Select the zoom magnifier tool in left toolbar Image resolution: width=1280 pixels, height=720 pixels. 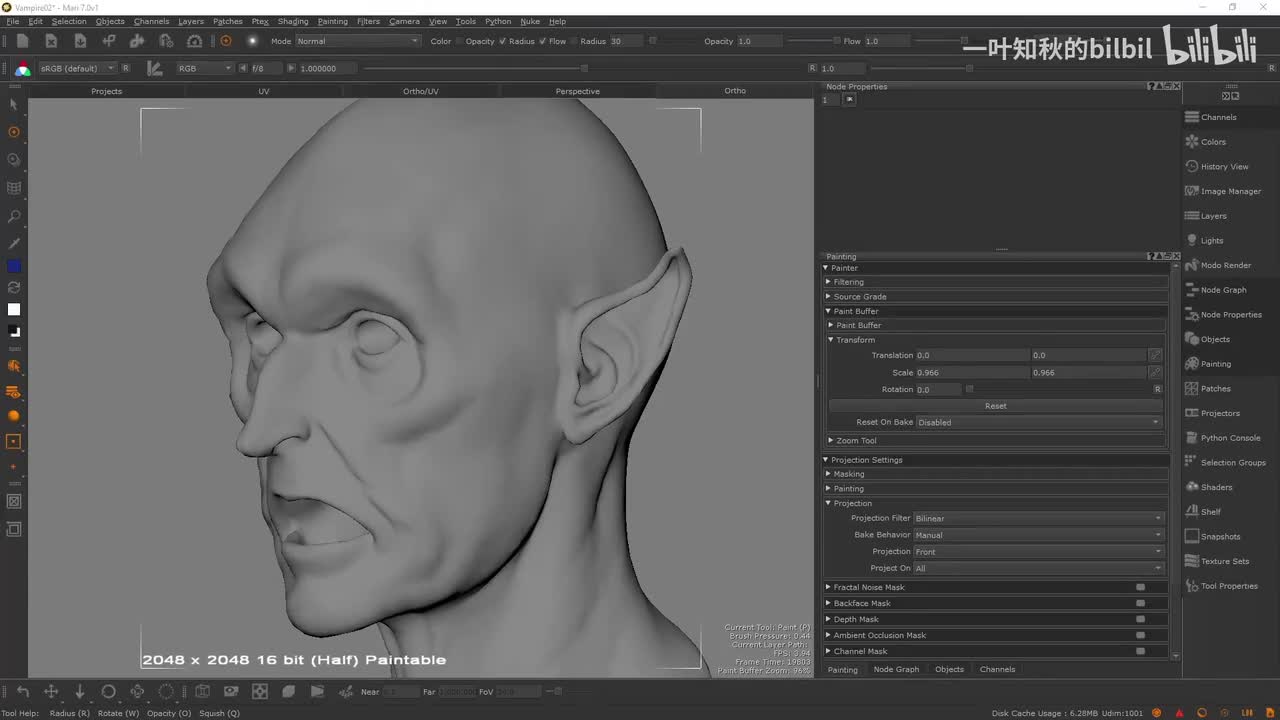(14, 216)
